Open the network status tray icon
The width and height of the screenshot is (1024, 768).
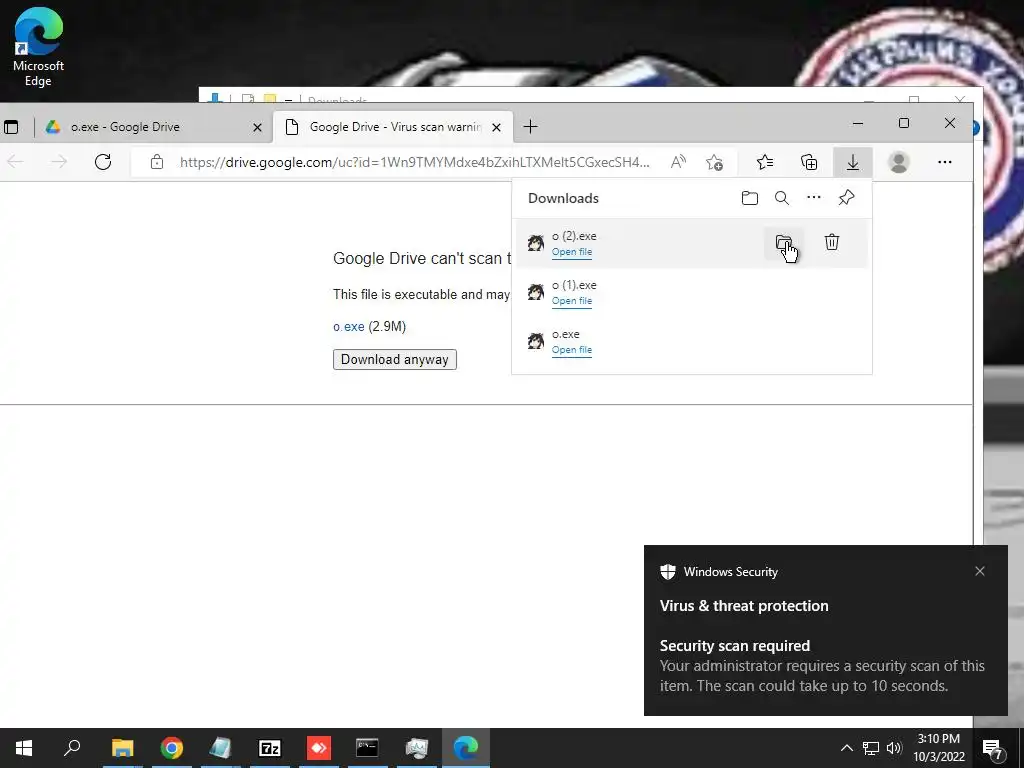pos(871,748)
